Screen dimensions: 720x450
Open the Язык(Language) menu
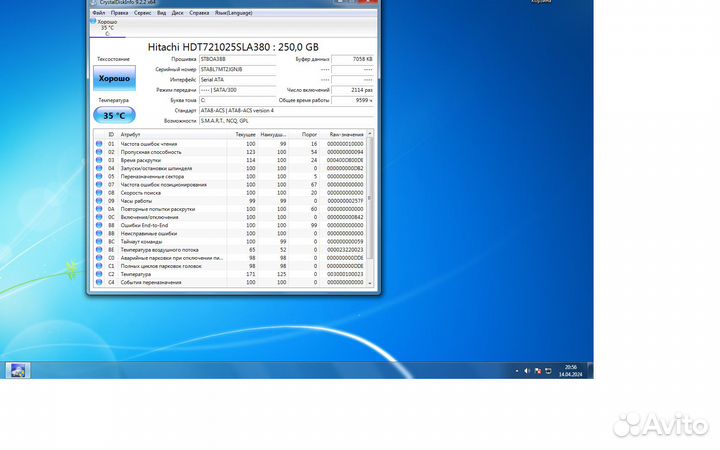[233, 13]
